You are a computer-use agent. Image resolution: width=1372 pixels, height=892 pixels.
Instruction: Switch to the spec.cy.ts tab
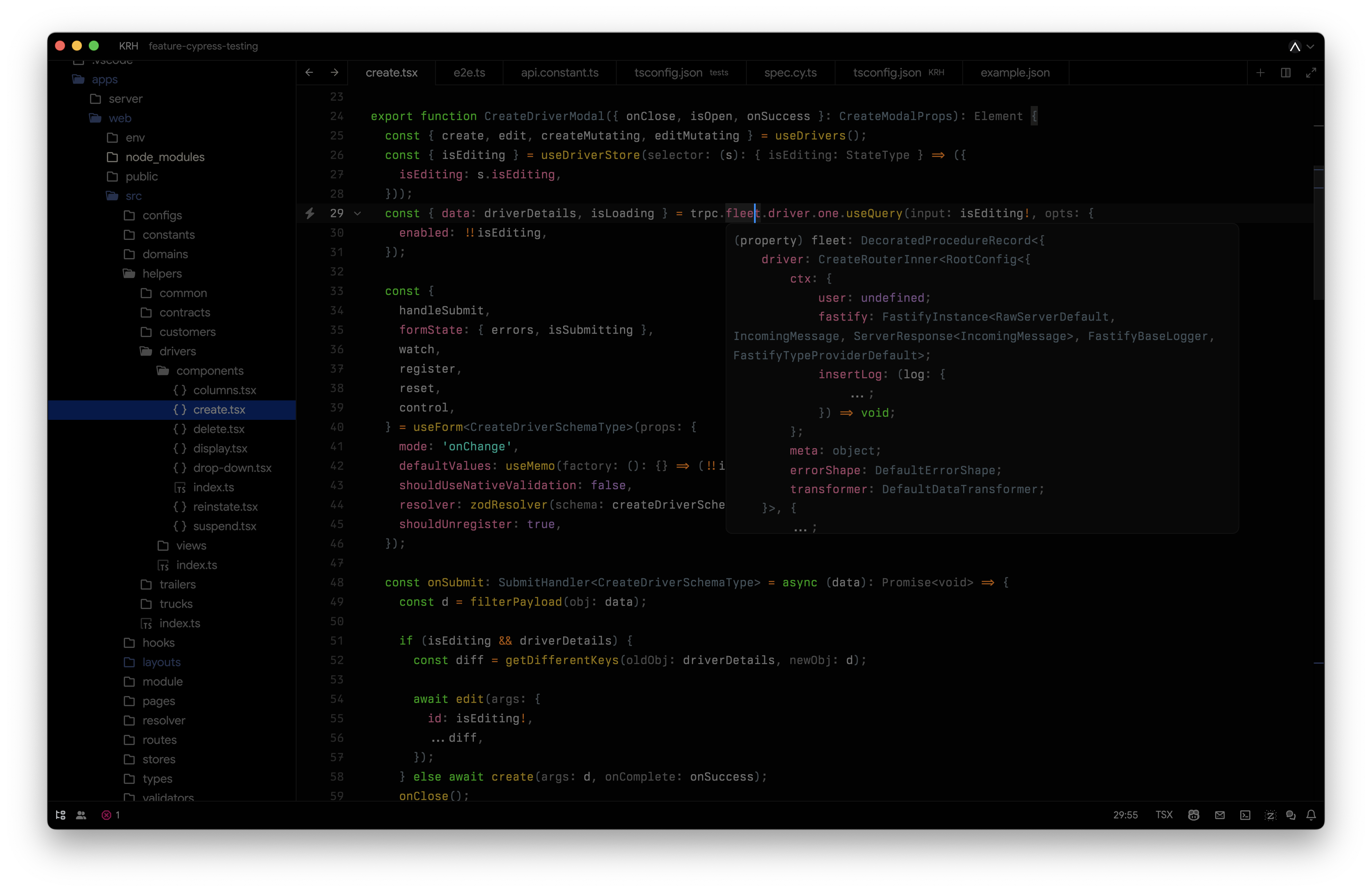click(790, 73)
